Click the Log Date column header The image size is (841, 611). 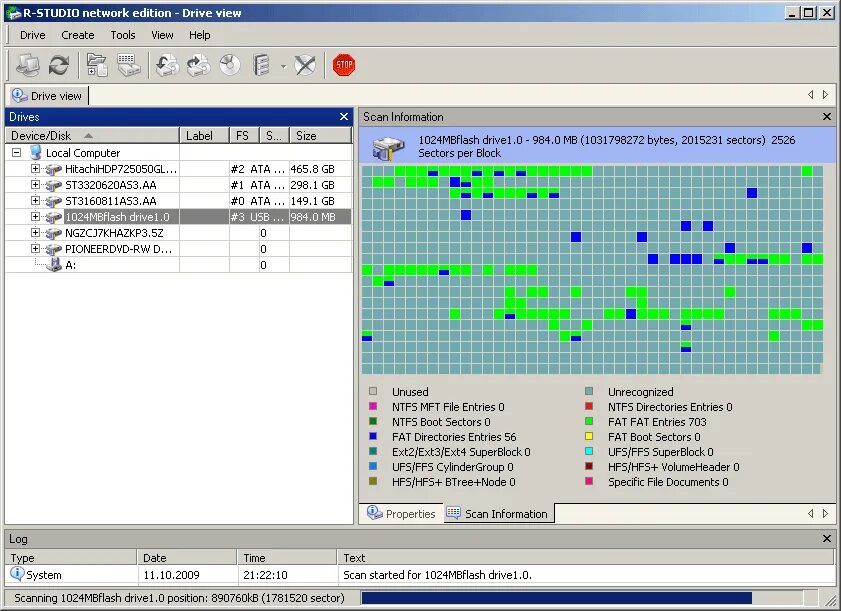coord(187,558)
